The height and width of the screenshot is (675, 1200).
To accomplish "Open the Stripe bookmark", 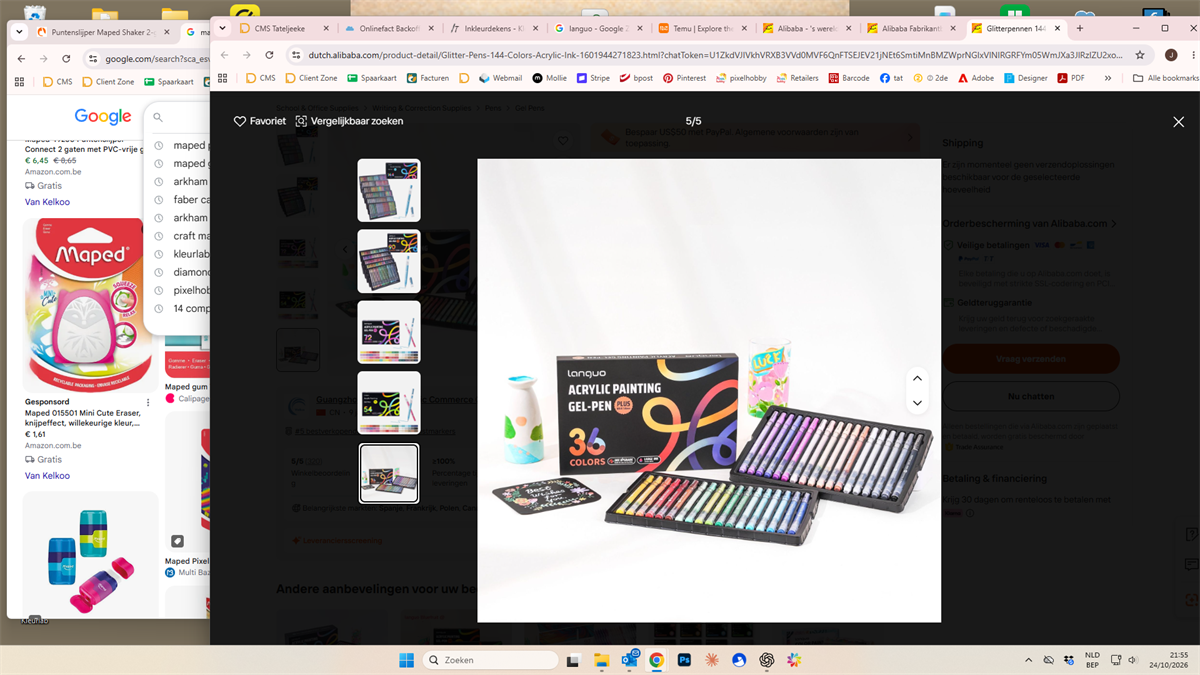I will pyautogui.click(x=593, y=78).
